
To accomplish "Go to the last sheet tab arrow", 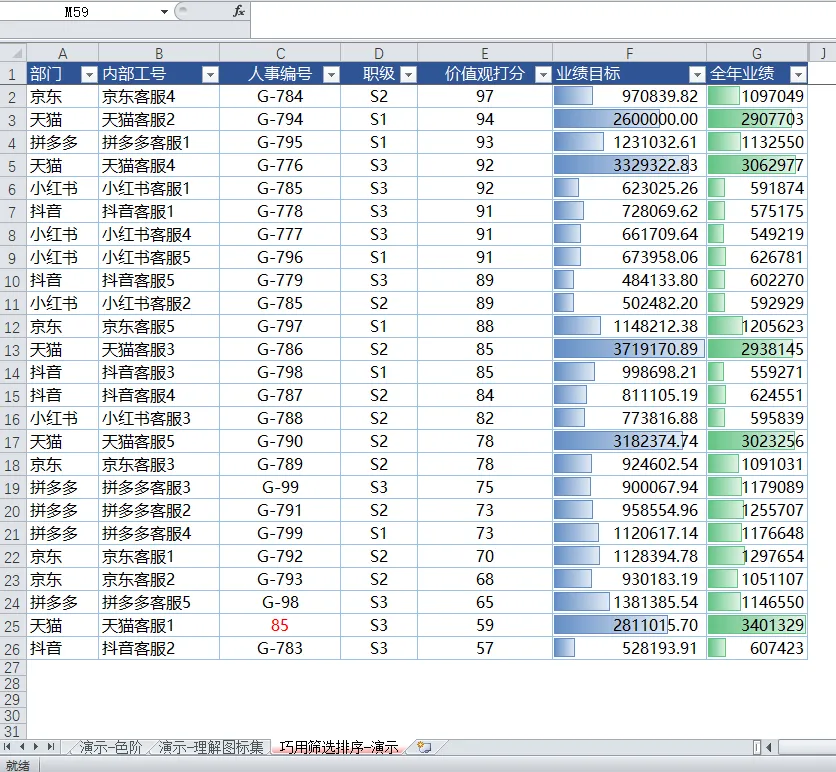I will pos(51,746).
